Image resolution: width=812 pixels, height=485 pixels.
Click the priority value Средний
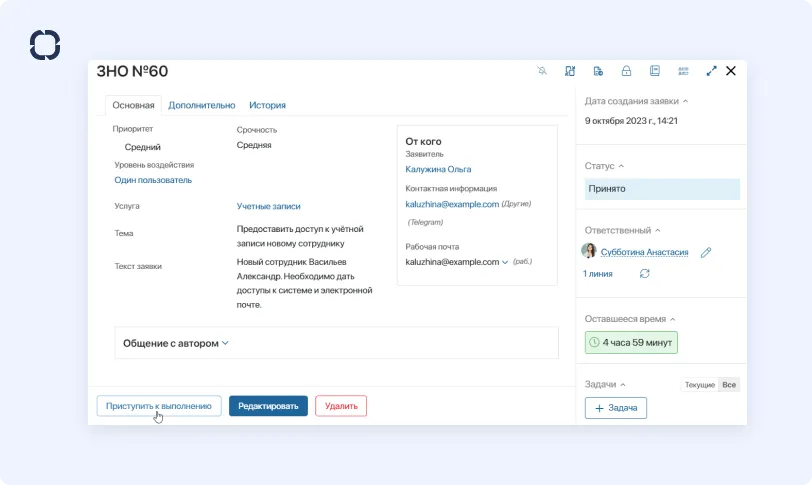pos(142,147)
